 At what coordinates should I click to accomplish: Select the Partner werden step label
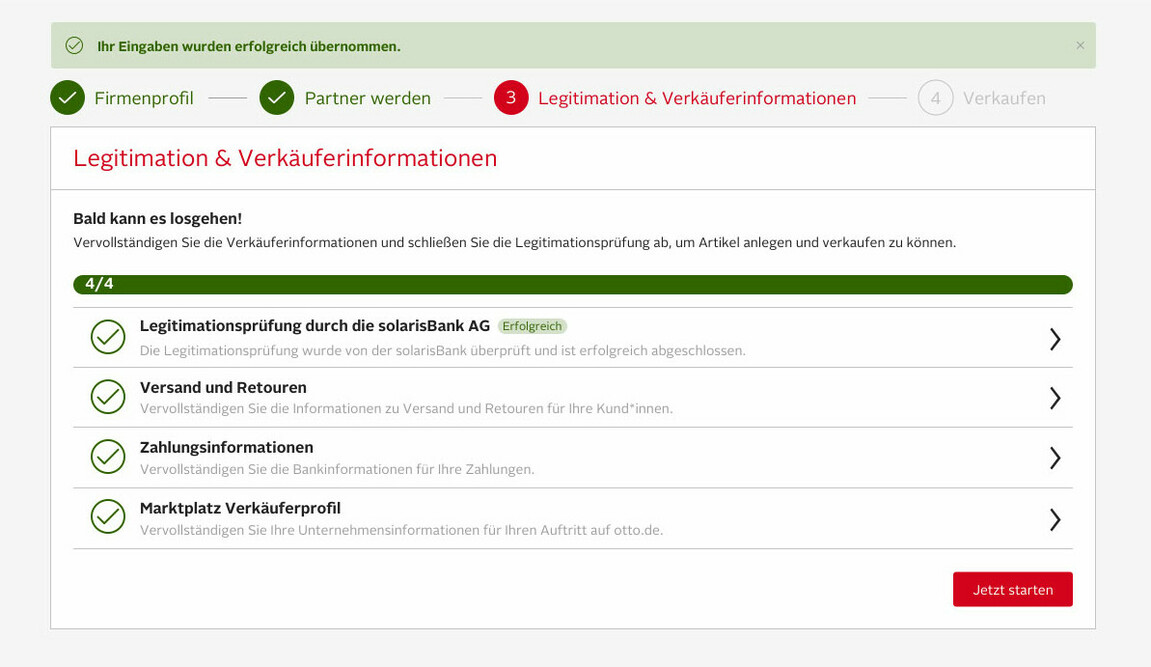point(368,98)
